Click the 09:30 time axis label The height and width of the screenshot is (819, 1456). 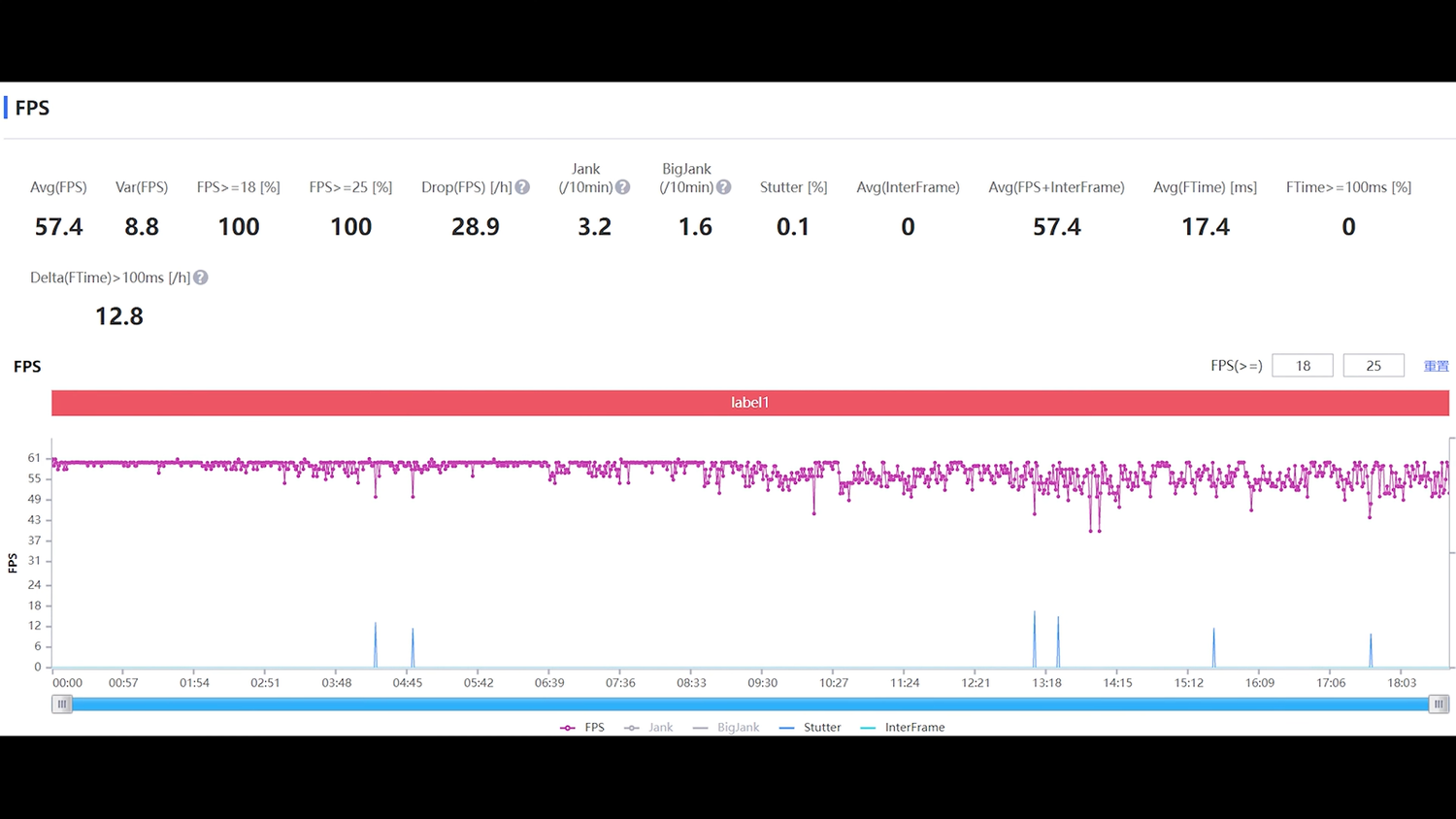[x=762, y=683]
